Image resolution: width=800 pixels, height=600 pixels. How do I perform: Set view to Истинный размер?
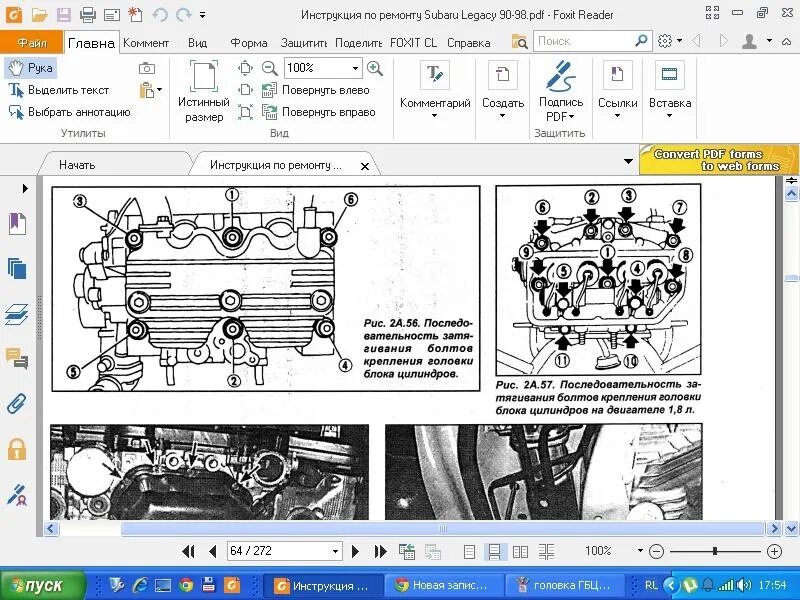coord(204,92)
